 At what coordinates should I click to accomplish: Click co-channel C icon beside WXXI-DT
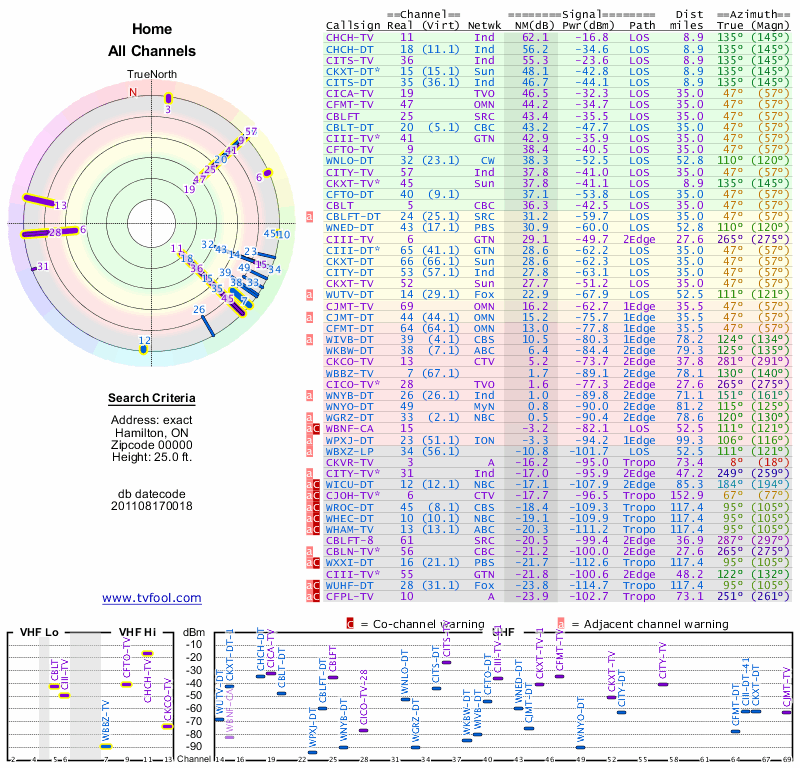pyautogui.click(x=316, y=562)
